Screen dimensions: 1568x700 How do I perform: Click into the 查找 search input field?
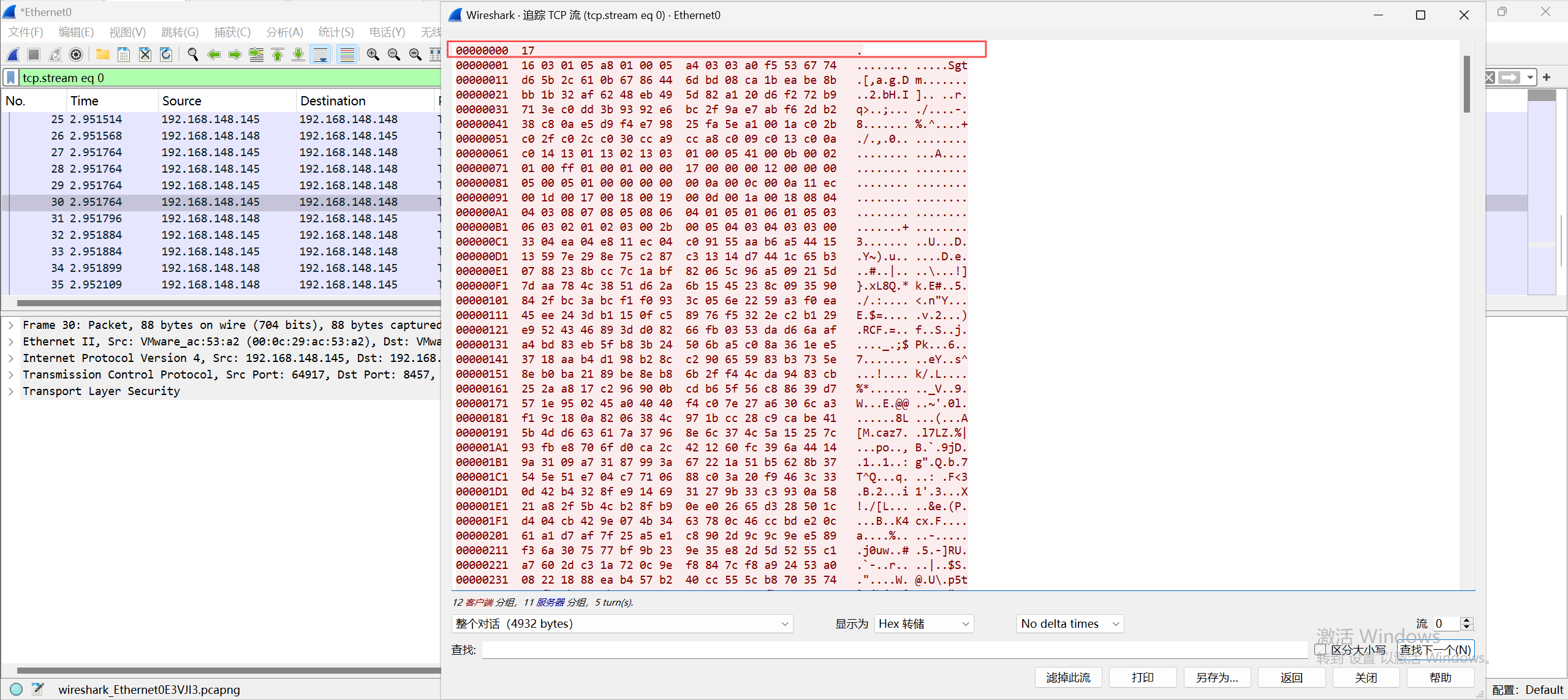pos(895,650)
